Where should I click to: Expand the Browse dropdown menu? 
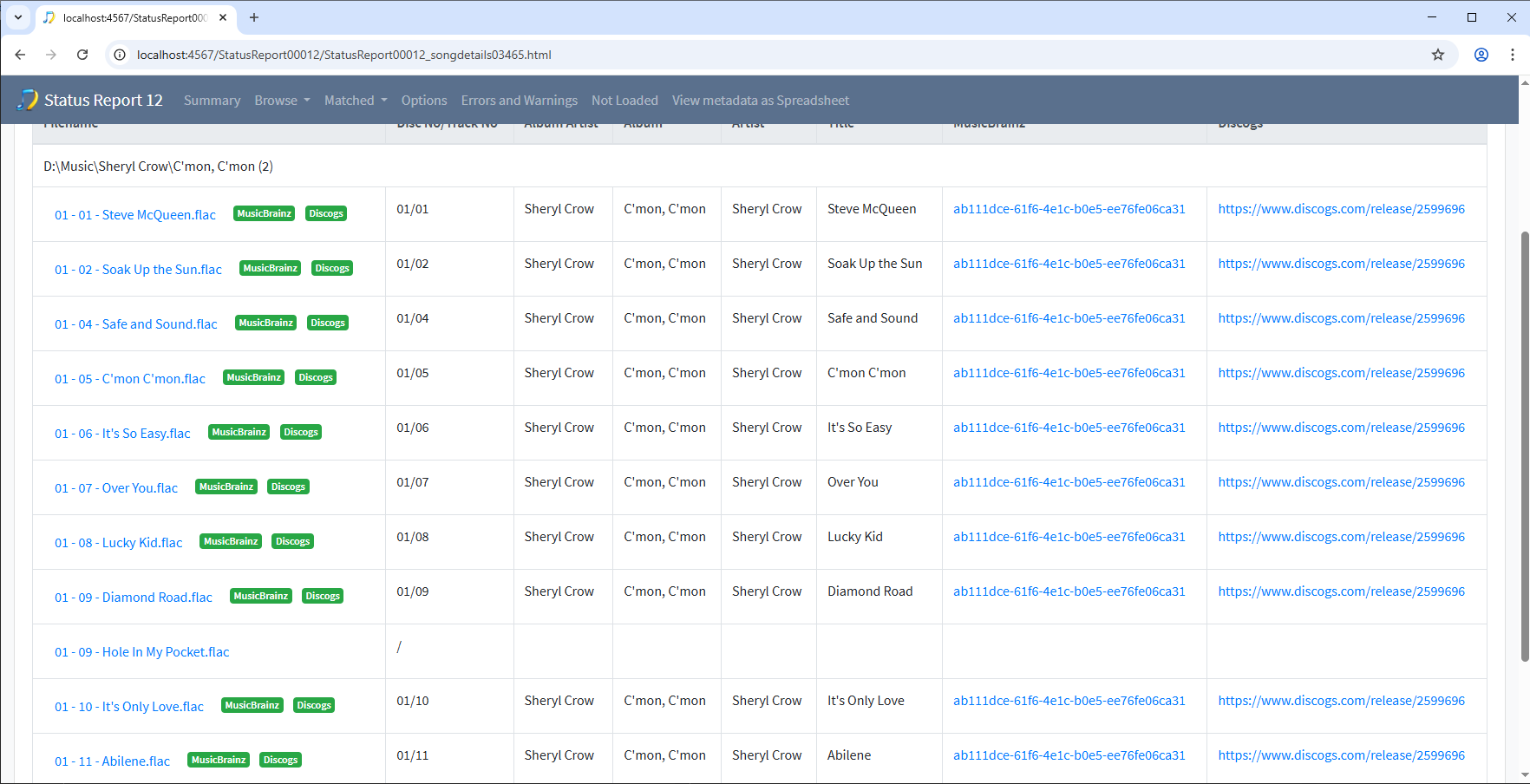[282, 101]
